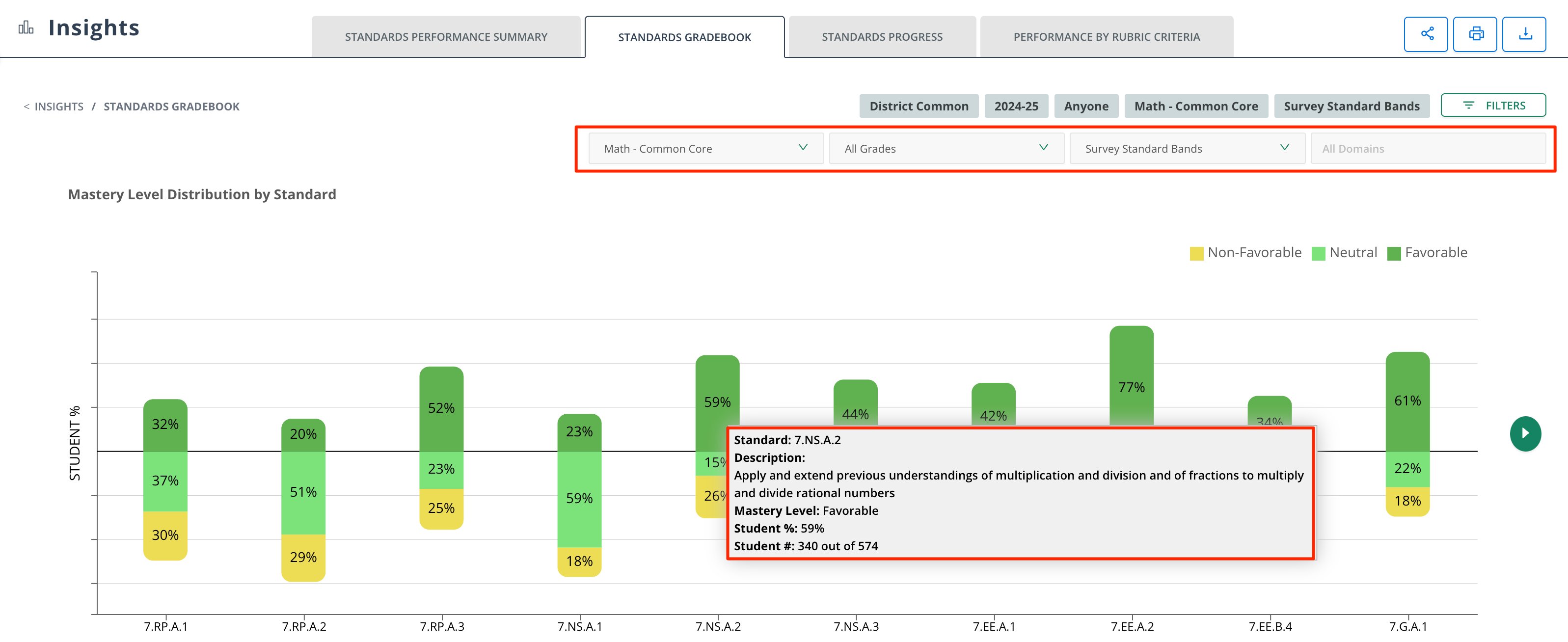1568x642 pixels.
Task: Click the 22% neutral segment of 7.G.A.1
Action: coord(1407,469)
